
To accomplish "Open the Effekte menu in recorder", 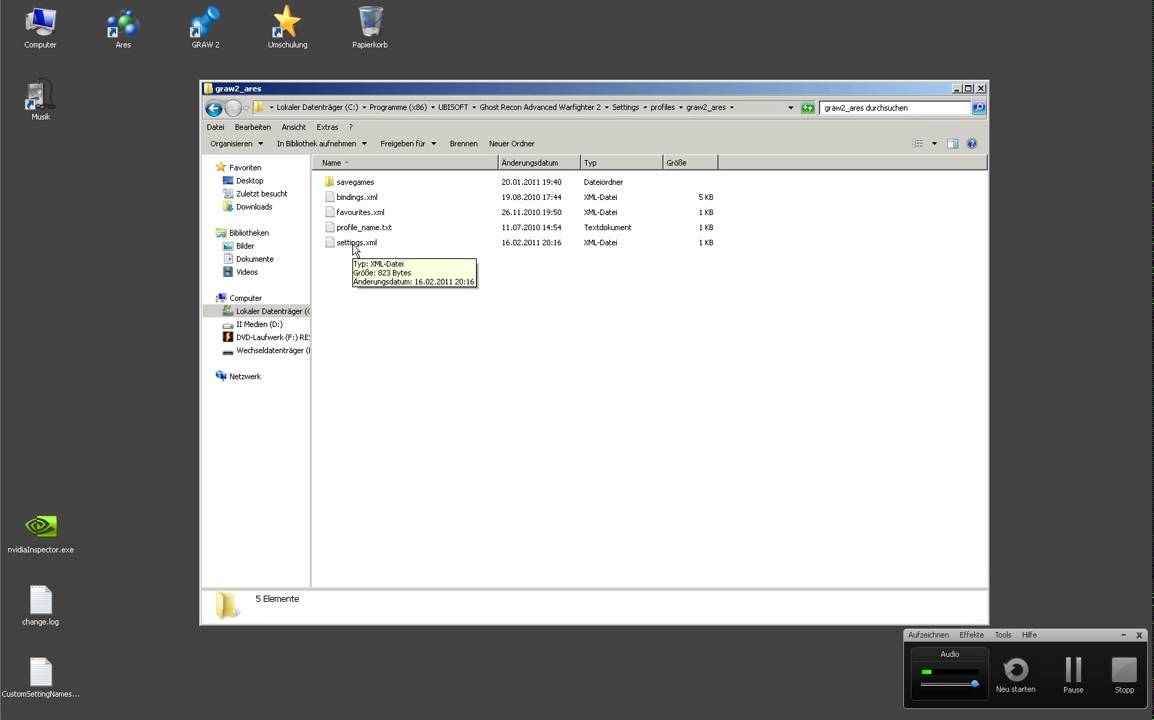I will click(971, 635).
